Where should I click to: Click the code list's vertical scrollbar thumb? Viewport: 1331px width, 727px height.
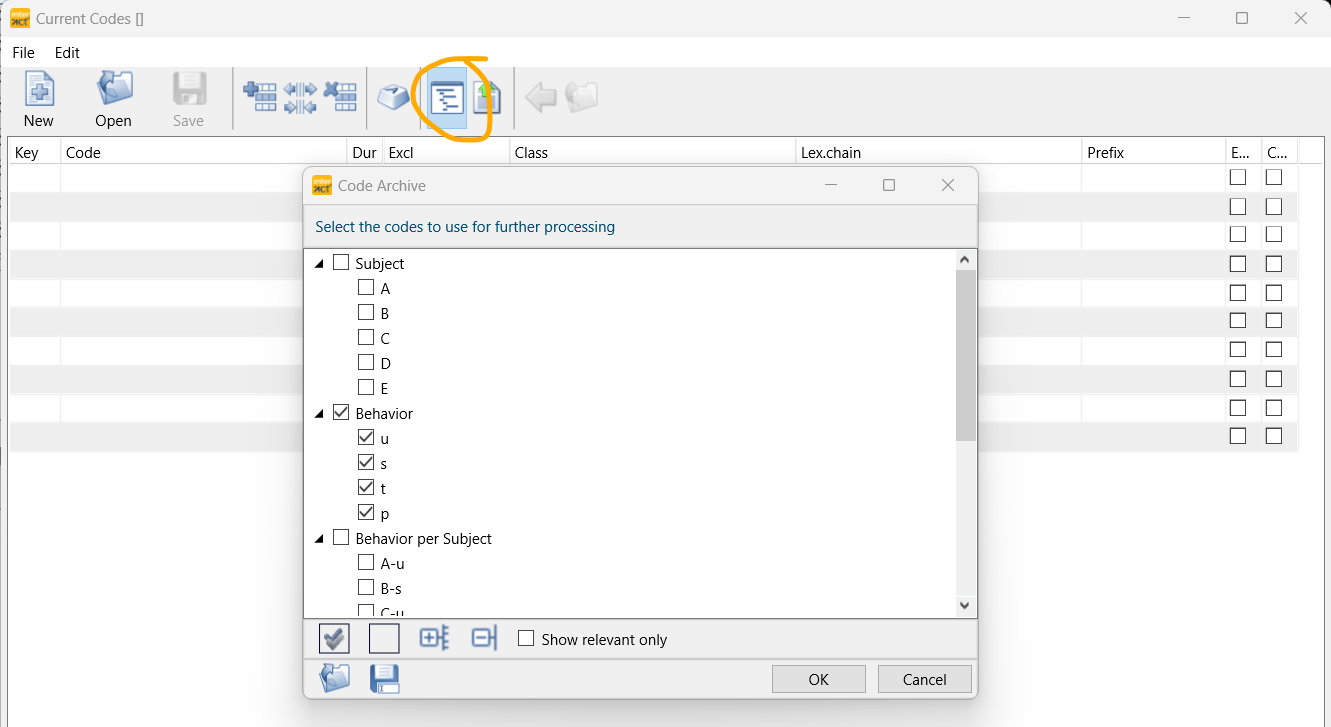click(x=965, y=355)
